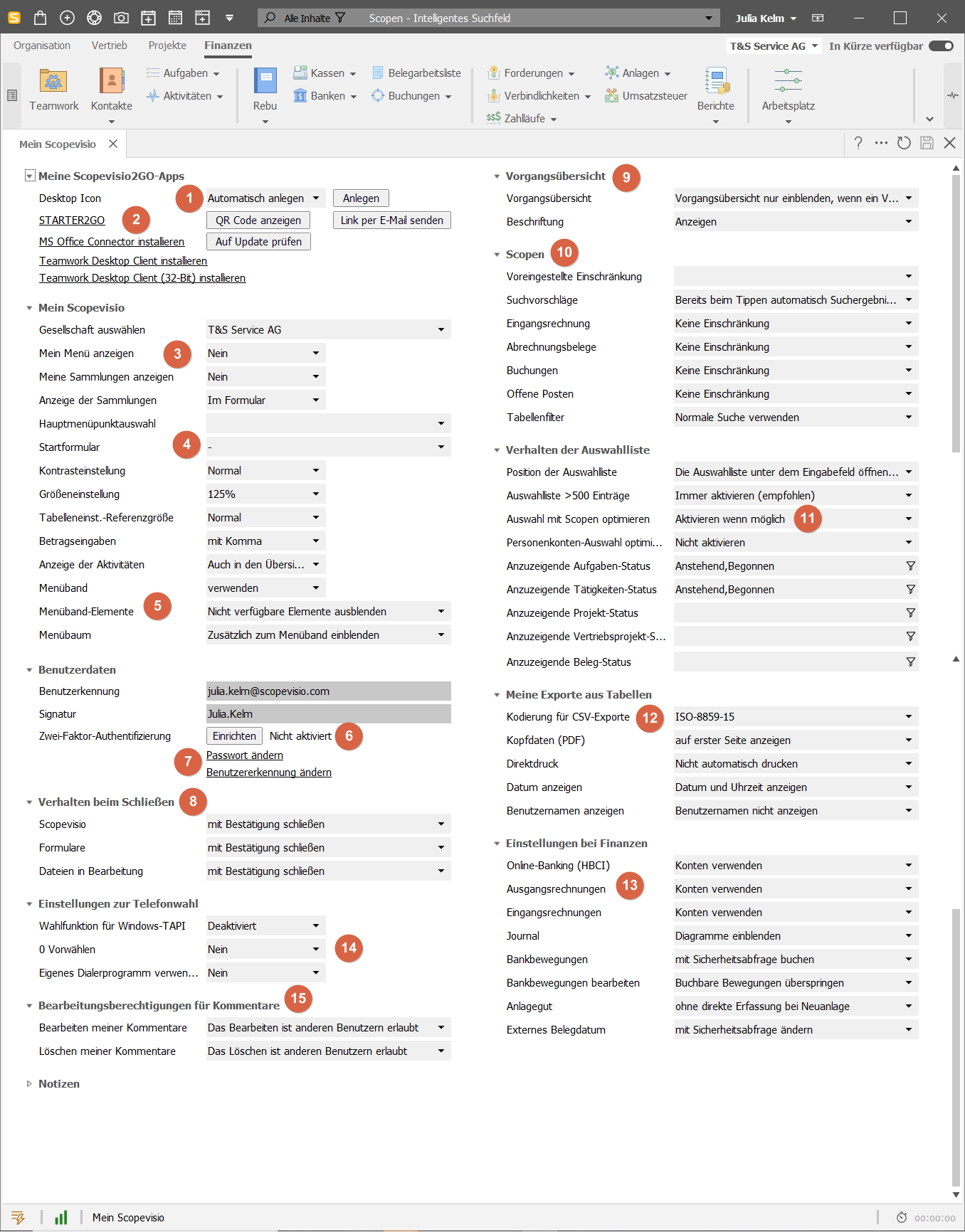Open the Zahlläufe dropdown in the ribbon
Viewport: 965px width, 1232px height.
(x=522, y=119)
